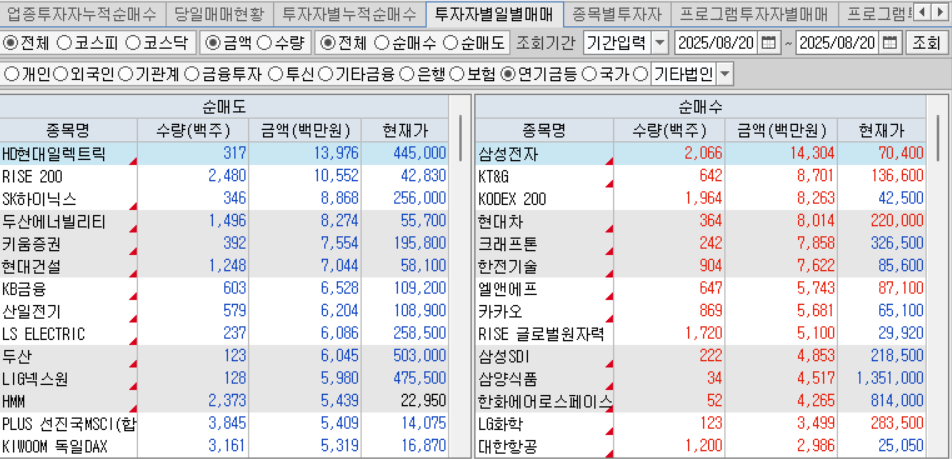Select 카카오 row
Image resolution: width=952 pixels, height=459 pixels.
click(x=701, y=311)
